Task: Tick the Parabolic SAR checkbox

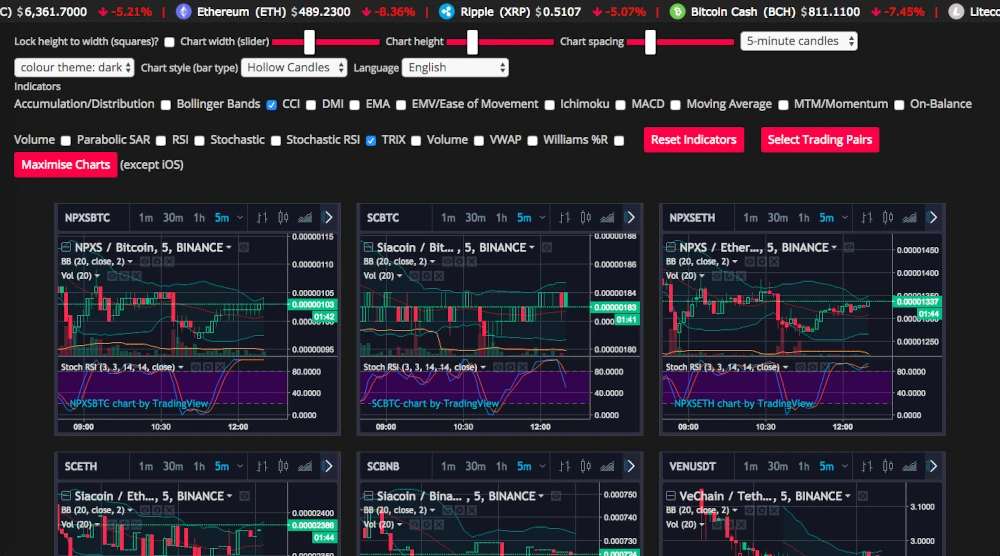Action: (161, 140)
